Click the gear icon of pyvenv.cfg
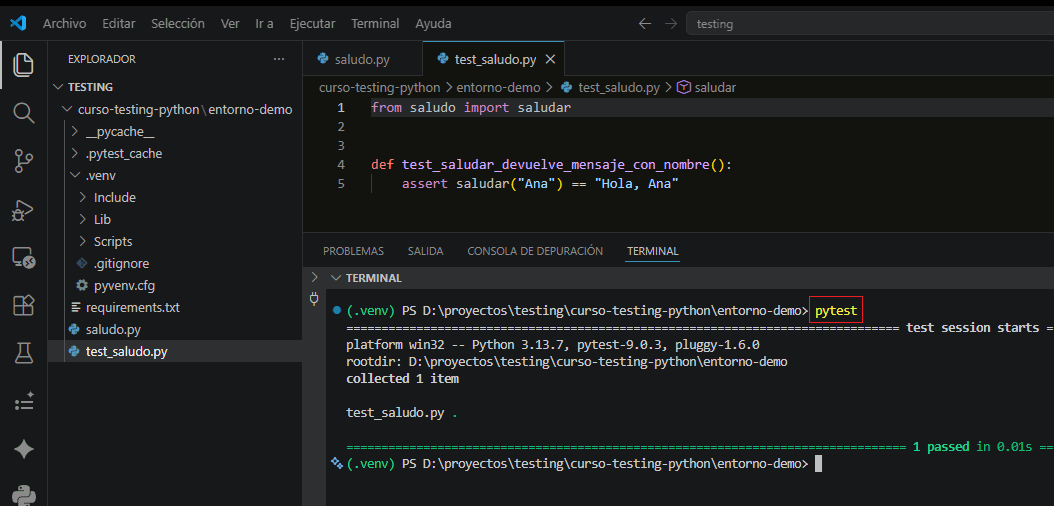Screen dimensions: 1054x506 [82, 286]
